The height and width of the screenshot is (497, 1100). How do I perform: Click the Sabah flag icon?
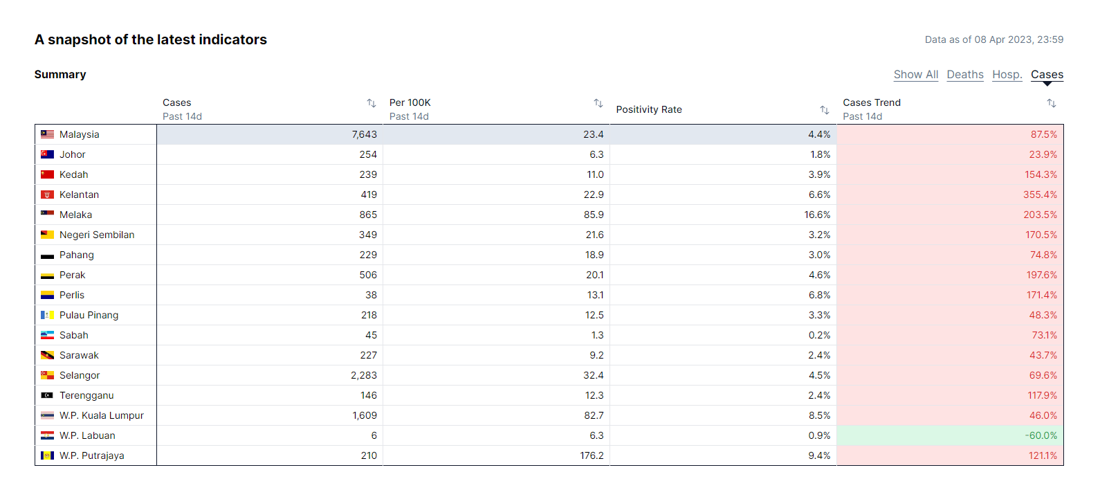click(x=48, y=336)
